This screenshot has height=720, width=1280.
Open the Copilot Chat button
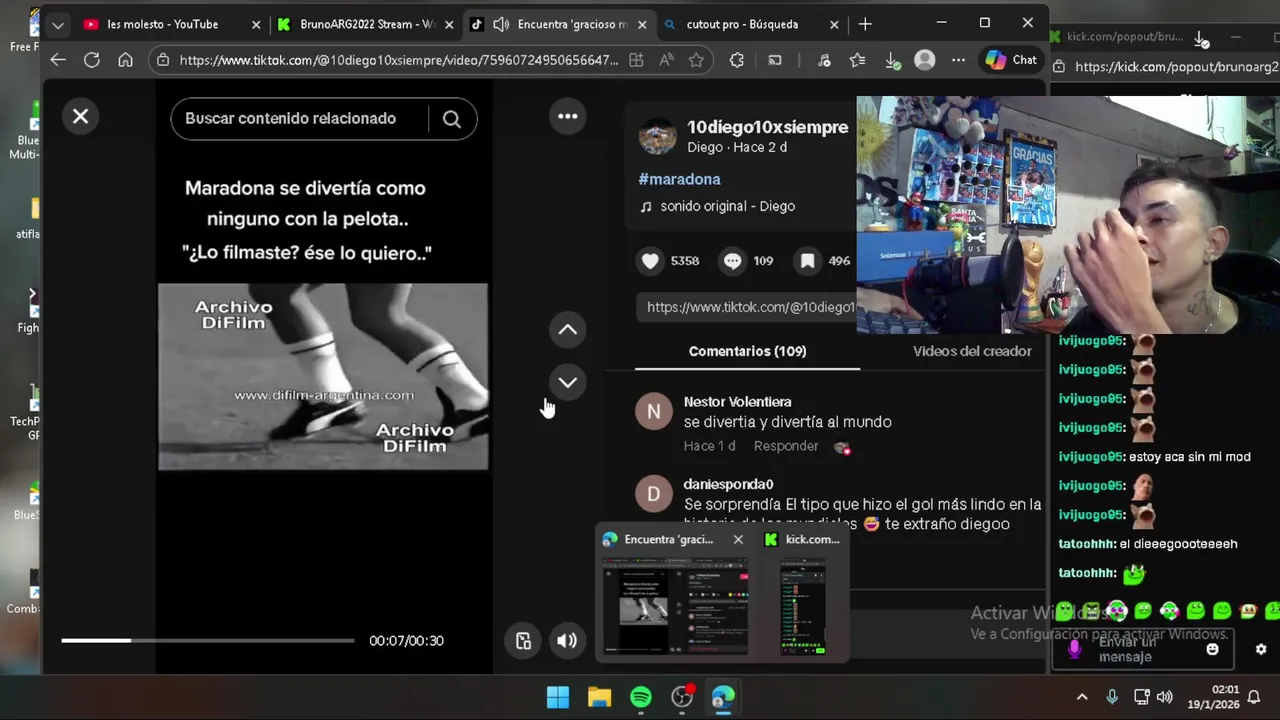(x=1011, y=60)
